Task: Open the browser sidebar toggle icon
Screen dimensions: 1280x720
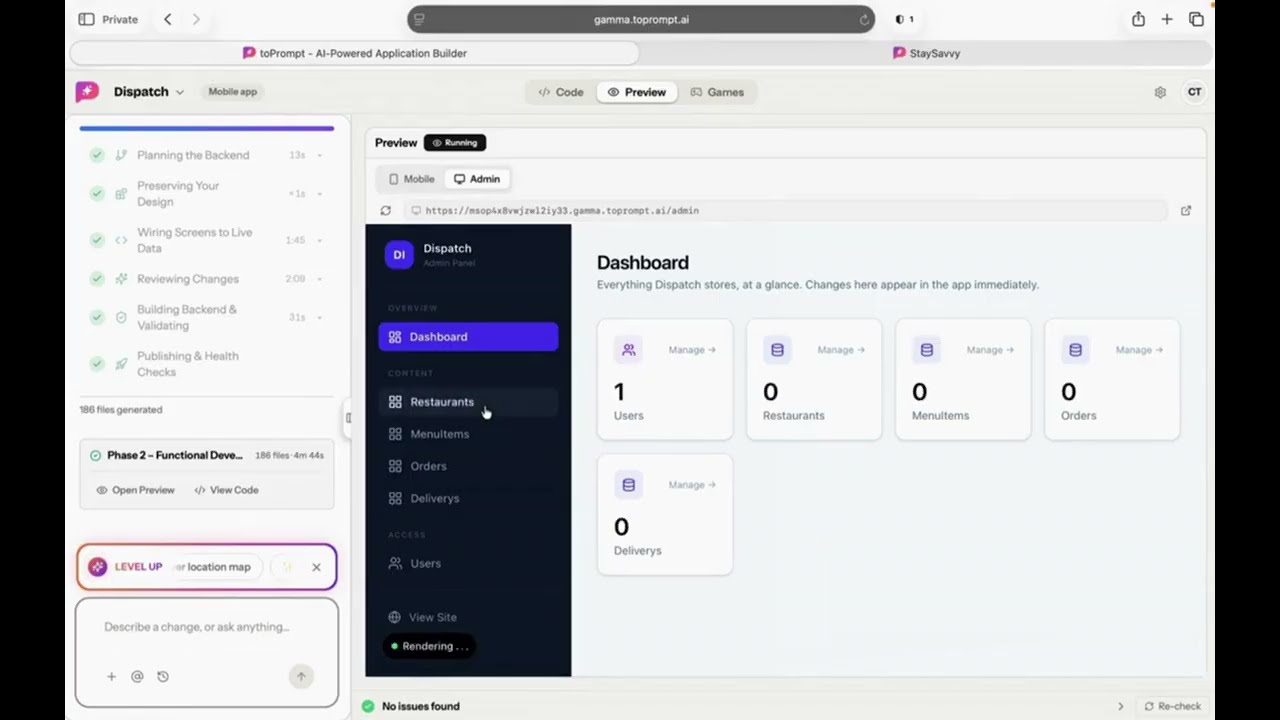Action: 86,19
